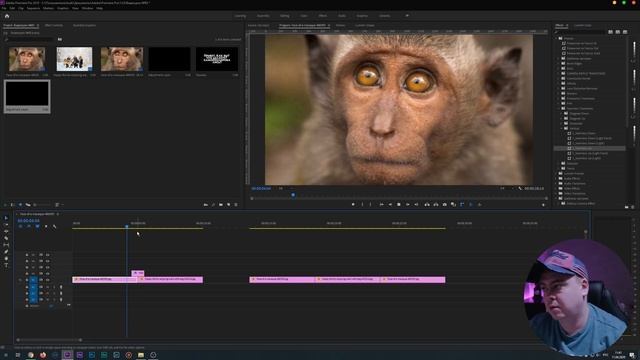Open timeline display settings wrench

point(55,227)
